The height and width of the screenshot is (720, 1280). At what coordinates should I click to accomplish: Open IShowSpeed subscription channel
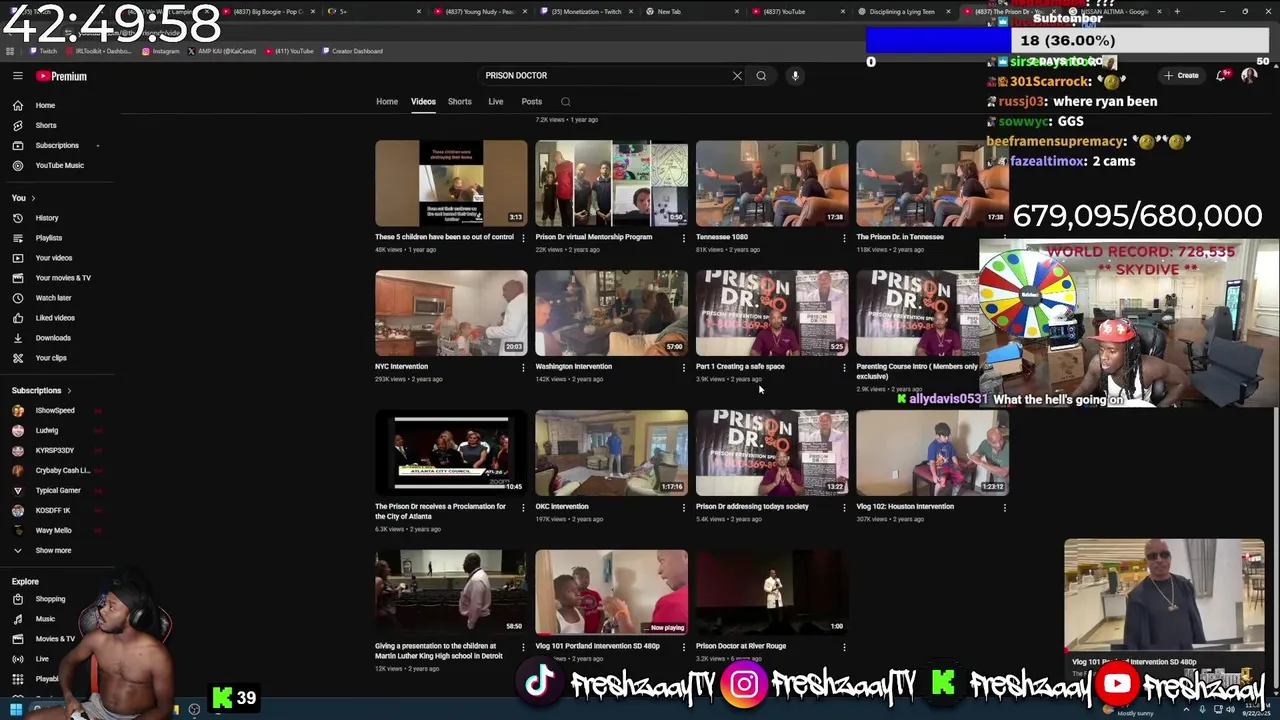pyautogui.click(x=55, y=411)
